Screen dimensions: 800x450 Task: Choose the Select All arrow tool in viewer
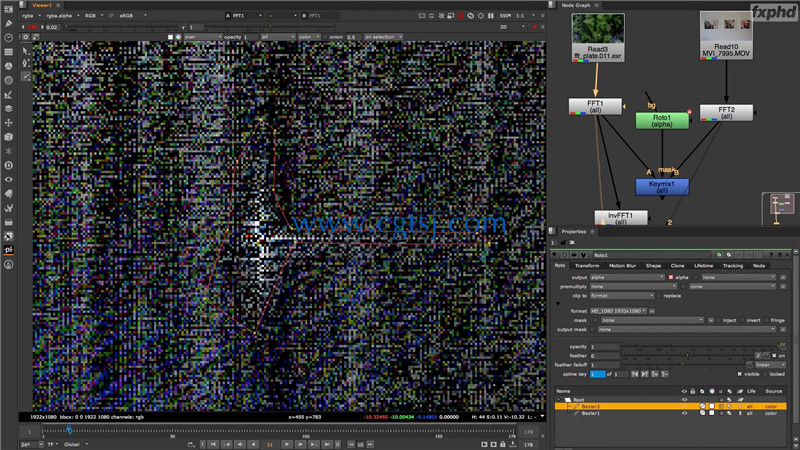click(26, 51)
